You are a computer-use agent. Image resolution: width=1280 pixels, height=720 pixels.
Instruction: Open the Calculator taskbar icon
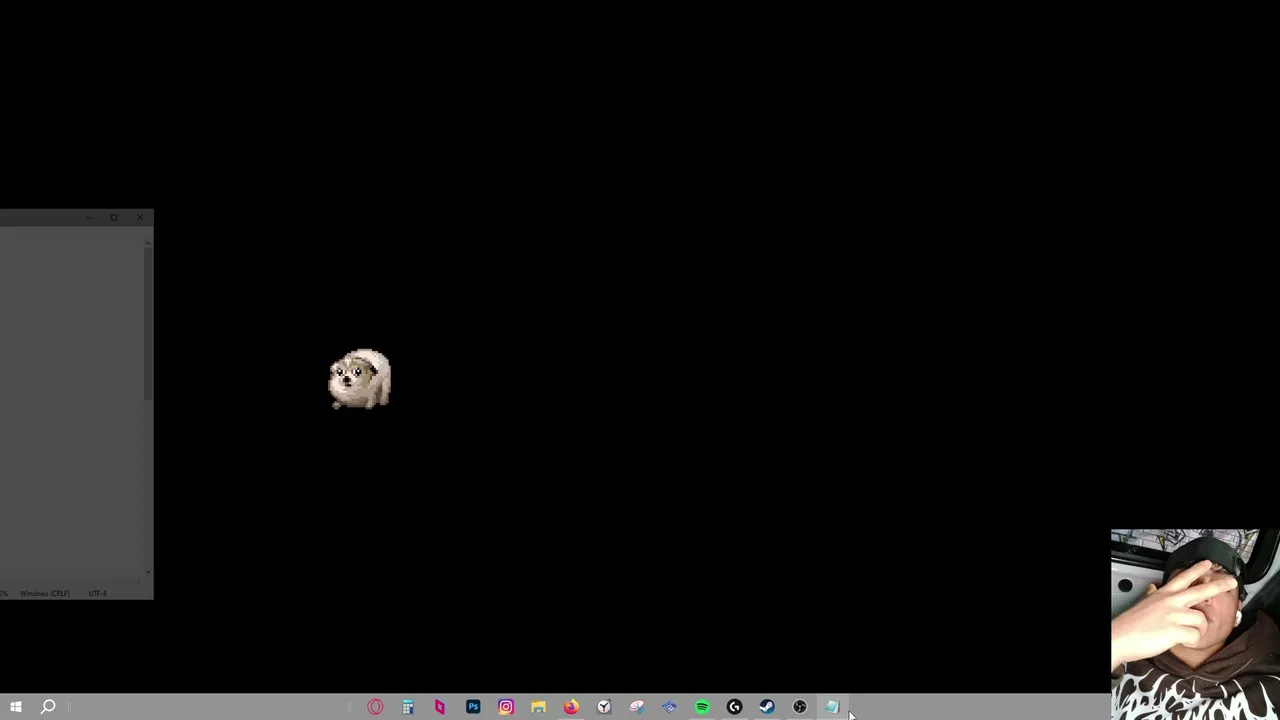coord(408,707)
